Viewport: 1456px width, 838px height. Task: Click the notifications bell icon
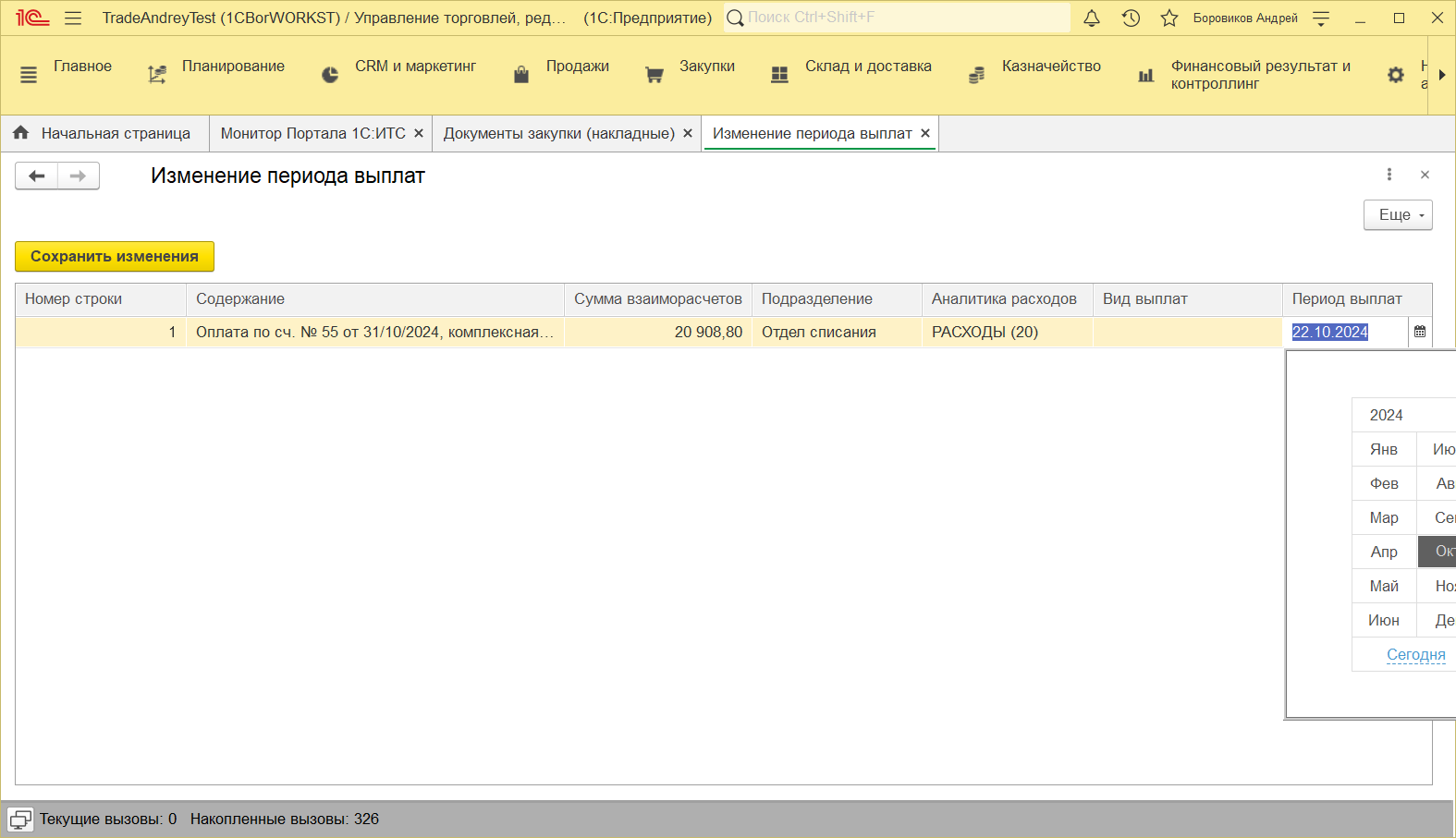click(x=1092, y=18)
